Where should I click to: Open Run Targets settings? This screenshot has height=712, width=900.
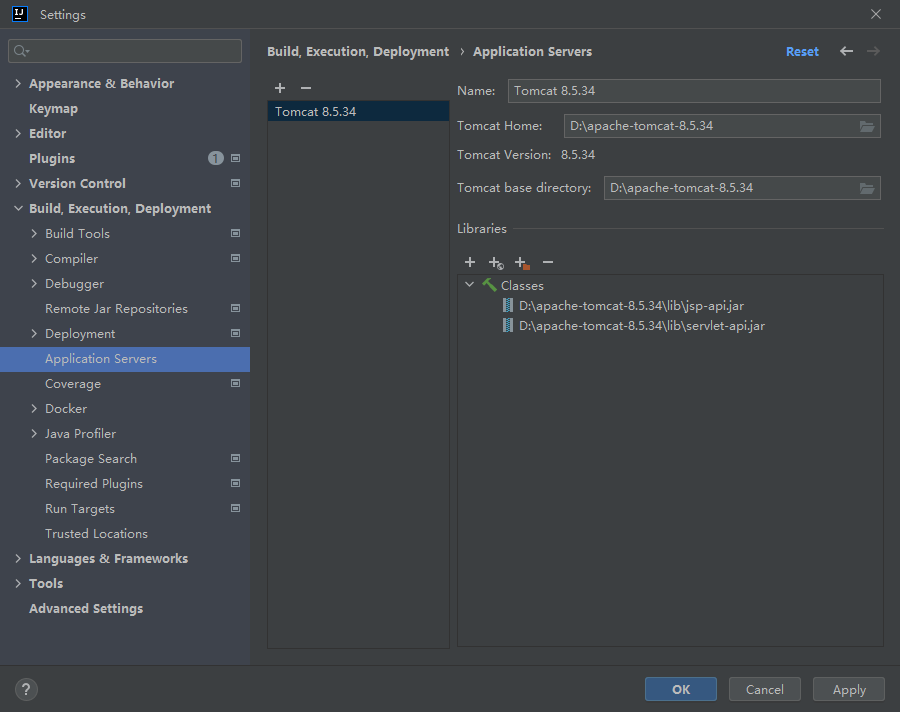[80, 509]
